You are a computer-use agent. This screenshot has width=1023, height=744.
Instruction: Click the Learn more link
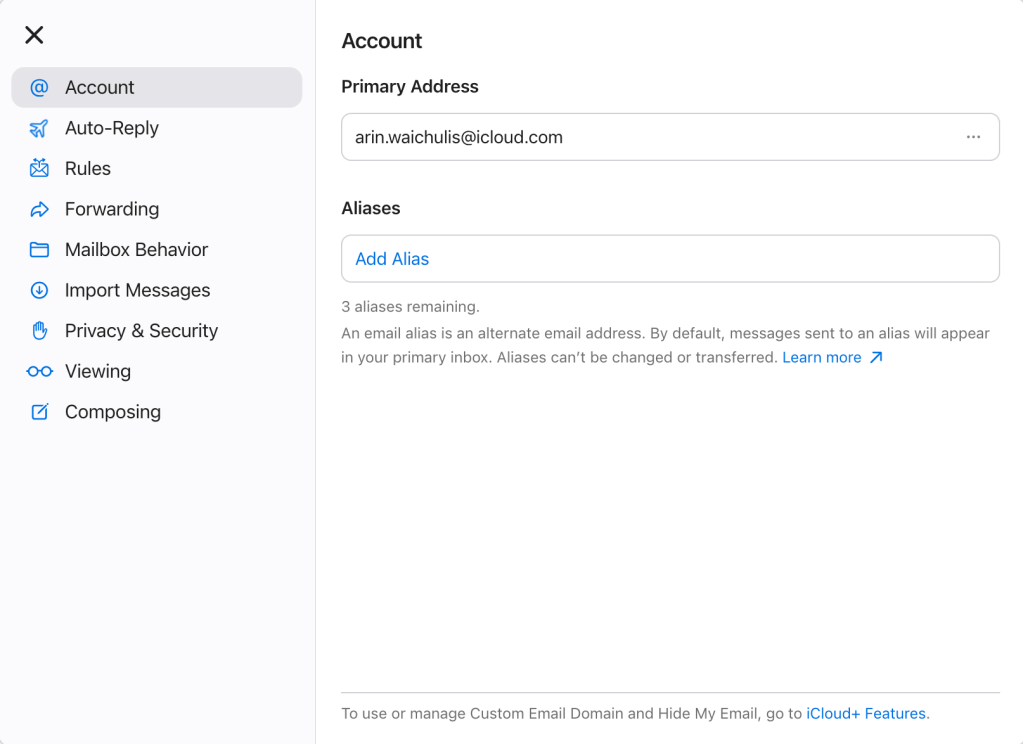pyautogui.click(x=822, y=357)
